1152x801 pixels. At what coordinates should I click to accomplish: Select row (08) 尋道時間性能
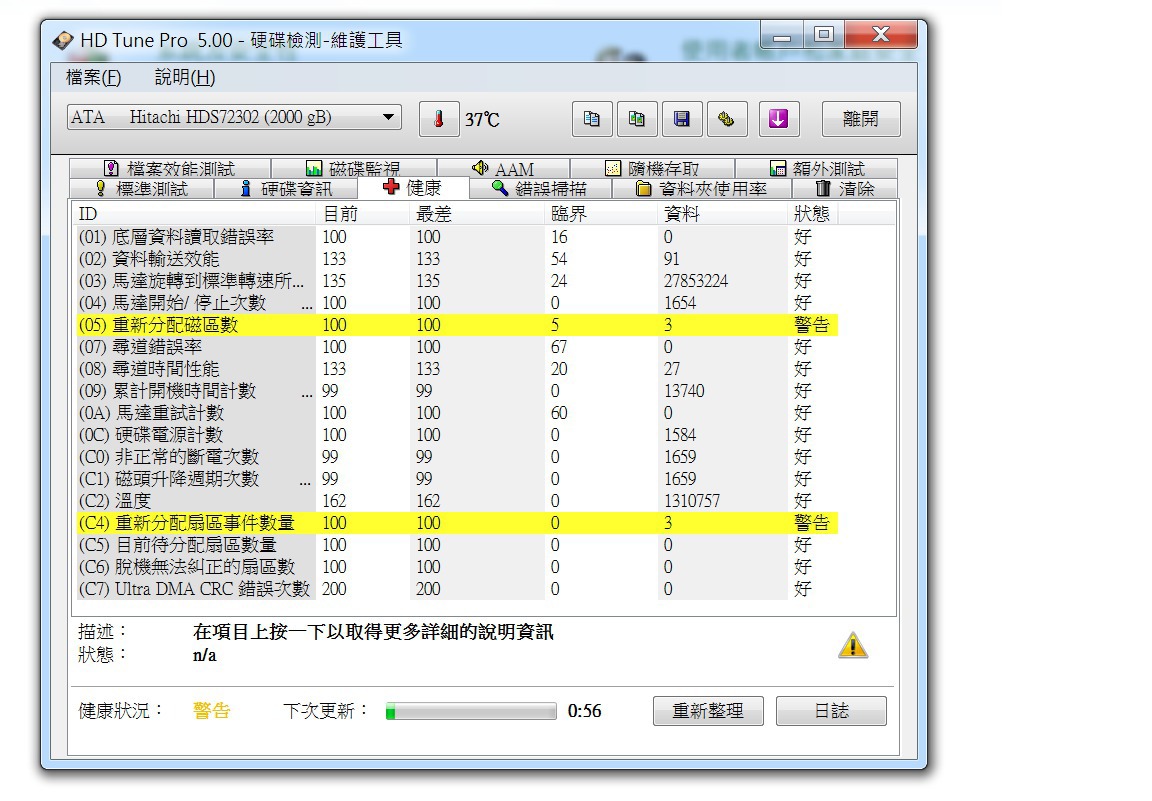457,369
